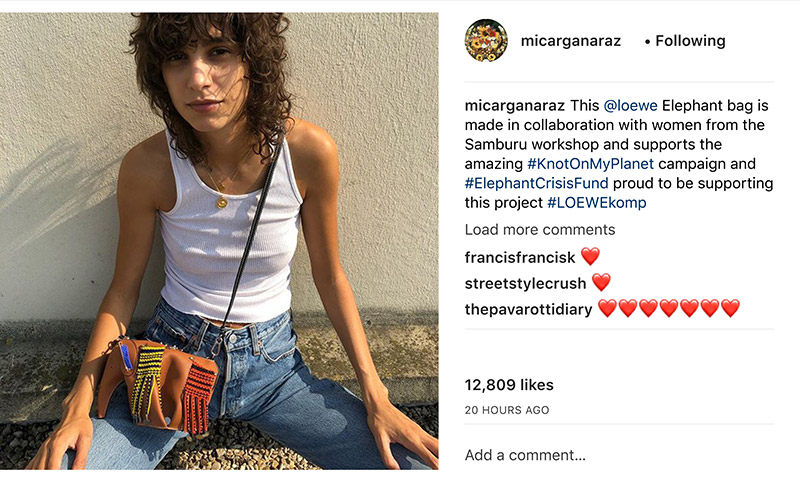Click the 20 hours ago timestamp
The width and height of the screenshot is (800, 483).
pos(507,410)
